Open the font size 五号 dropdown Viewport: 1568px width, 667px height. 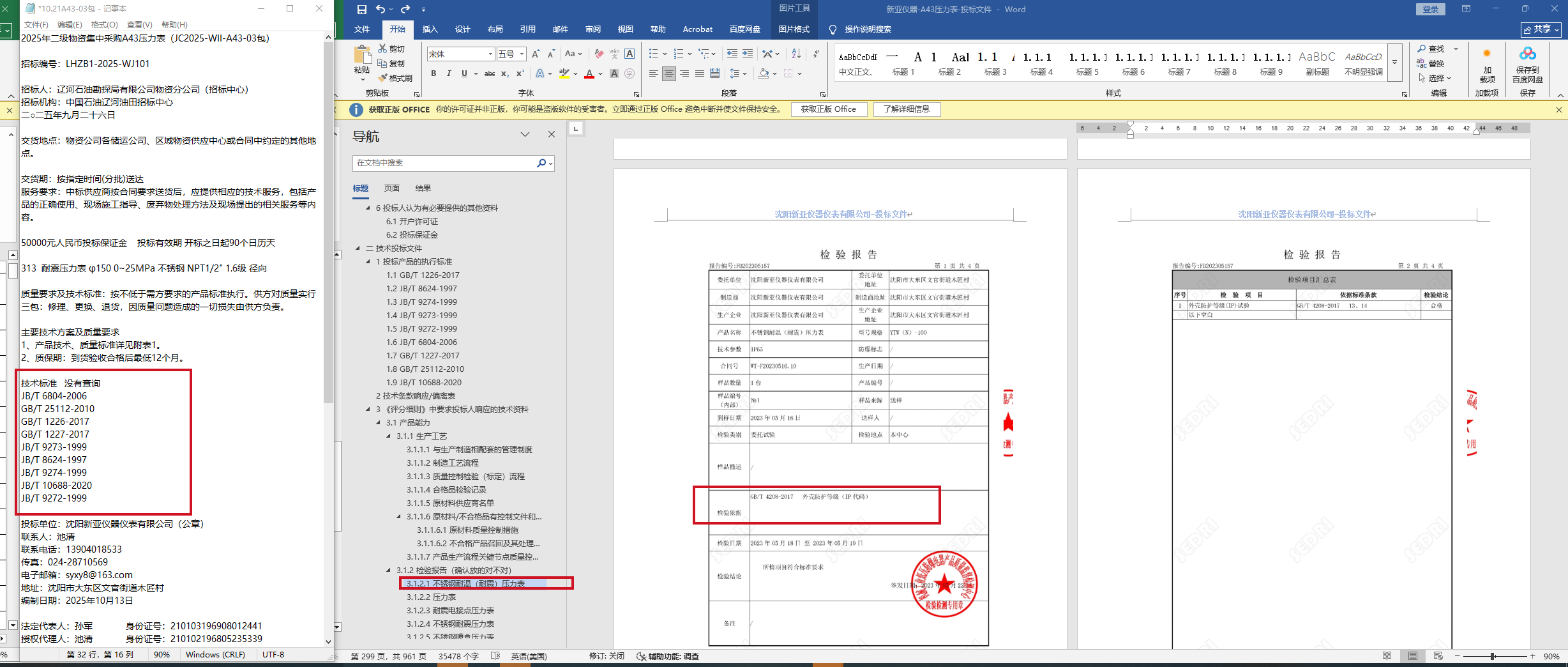pyautogui.click(x=522, y=54)
